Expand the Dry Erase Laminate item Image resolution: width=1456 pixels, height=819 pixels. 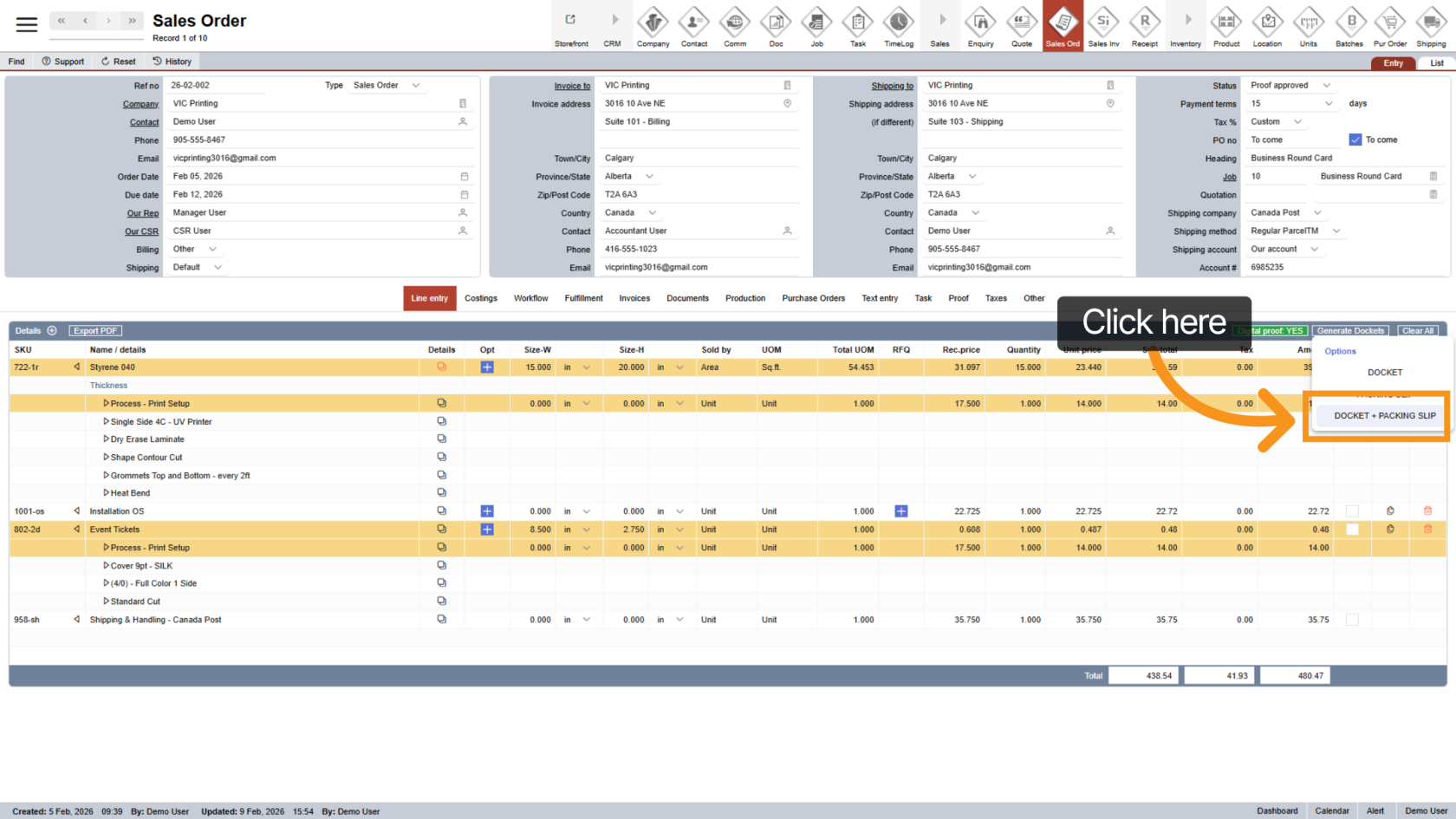[107, 439]
